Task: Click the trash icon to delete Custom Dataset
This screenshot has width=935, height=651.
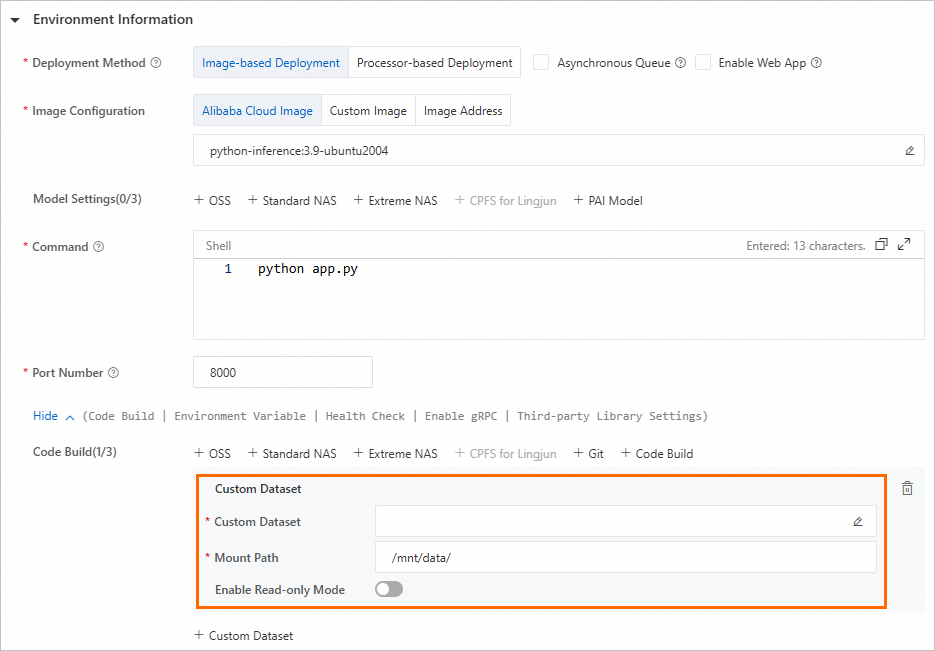Action: click(x=907, y=489)
